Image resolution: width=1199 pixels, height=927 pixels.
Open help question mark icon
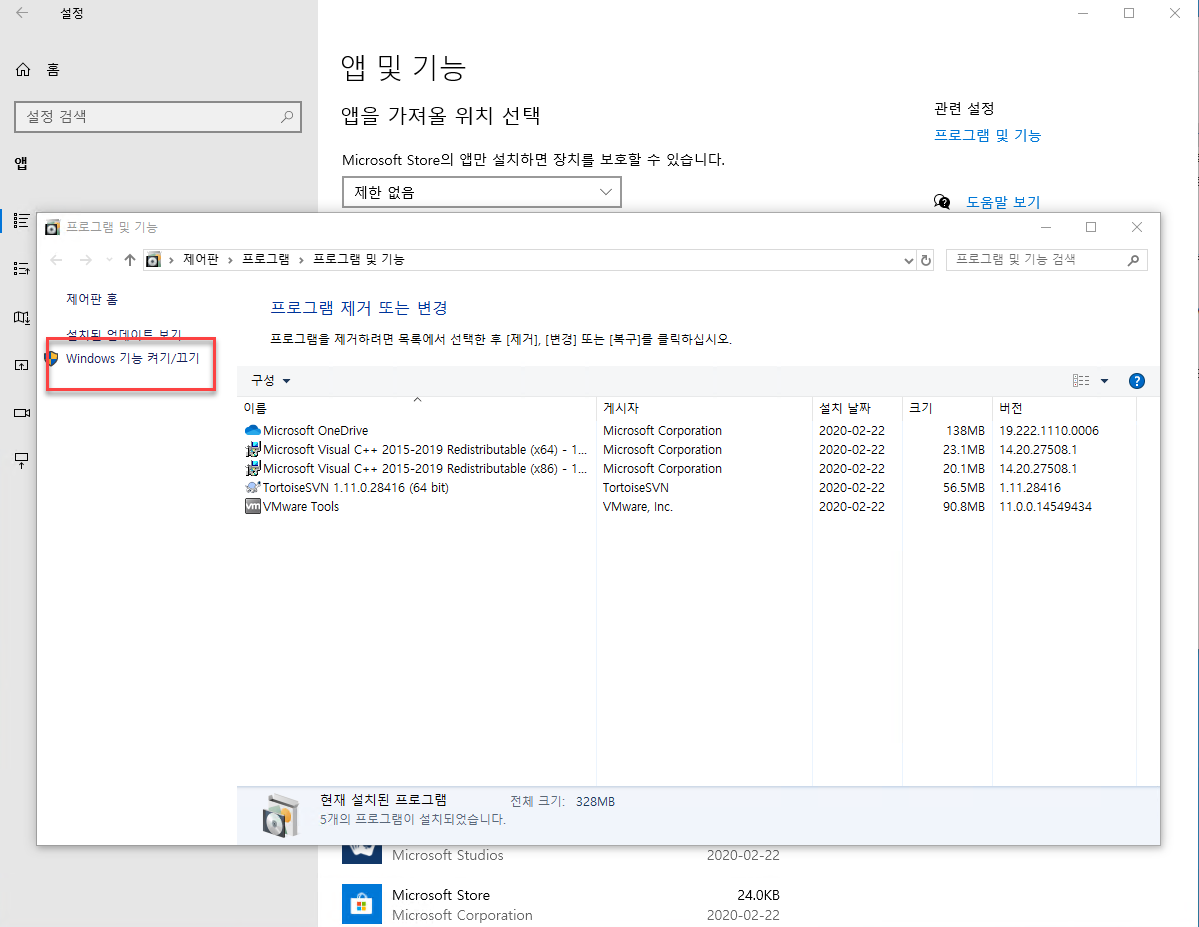click(x=1137, y=381)
